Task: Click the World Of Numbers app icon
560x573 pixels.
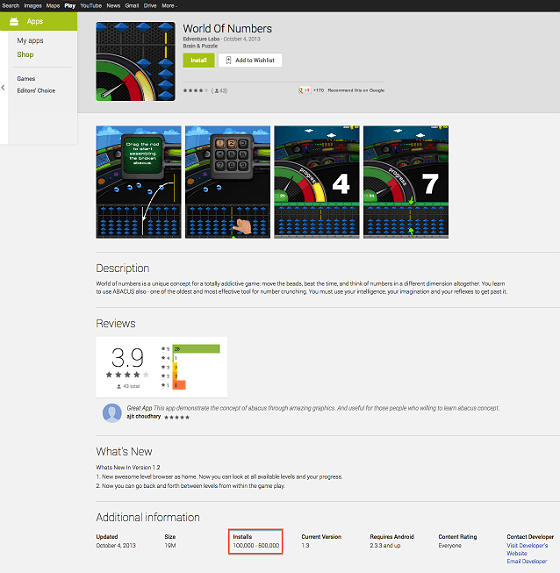Action: [x=136, y=61]
